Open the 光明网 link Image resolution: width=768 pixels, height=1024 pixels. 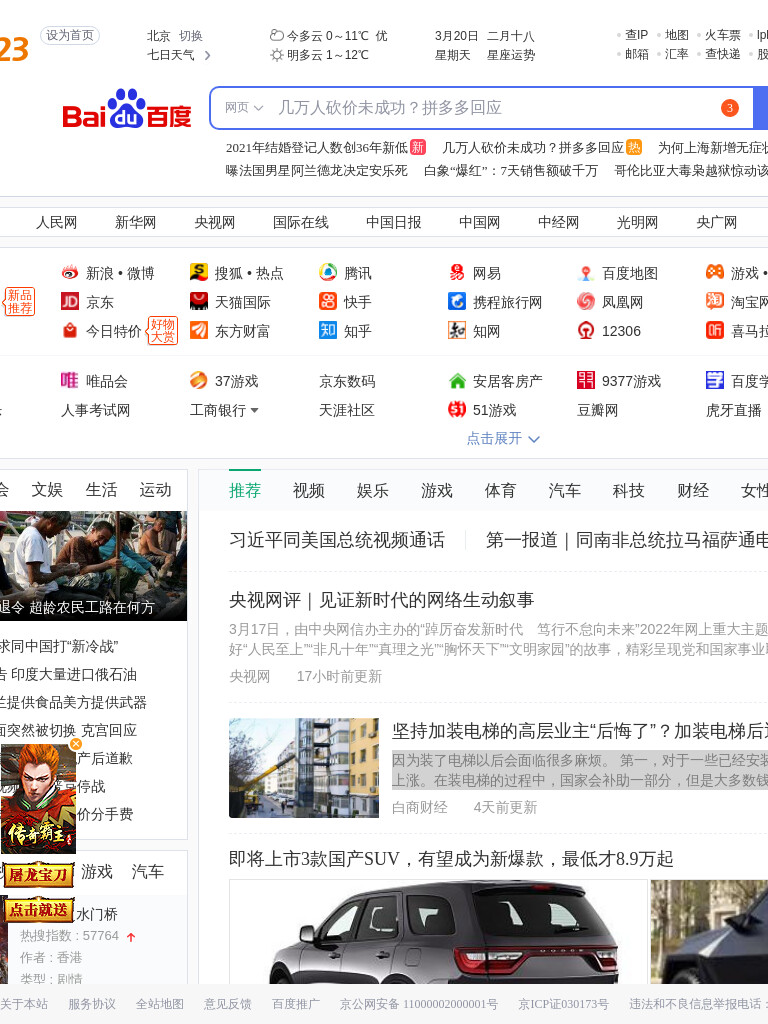tap(637, 223)
